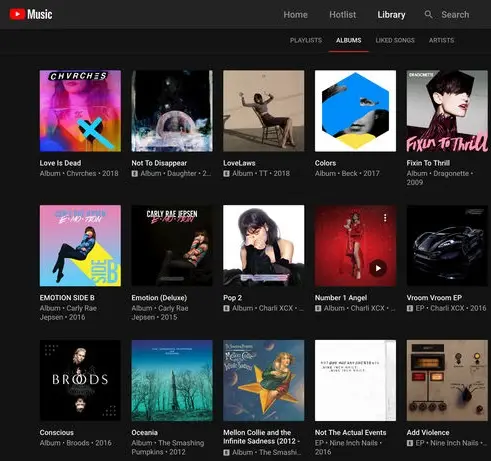Go to the Home page

(295, 15)
